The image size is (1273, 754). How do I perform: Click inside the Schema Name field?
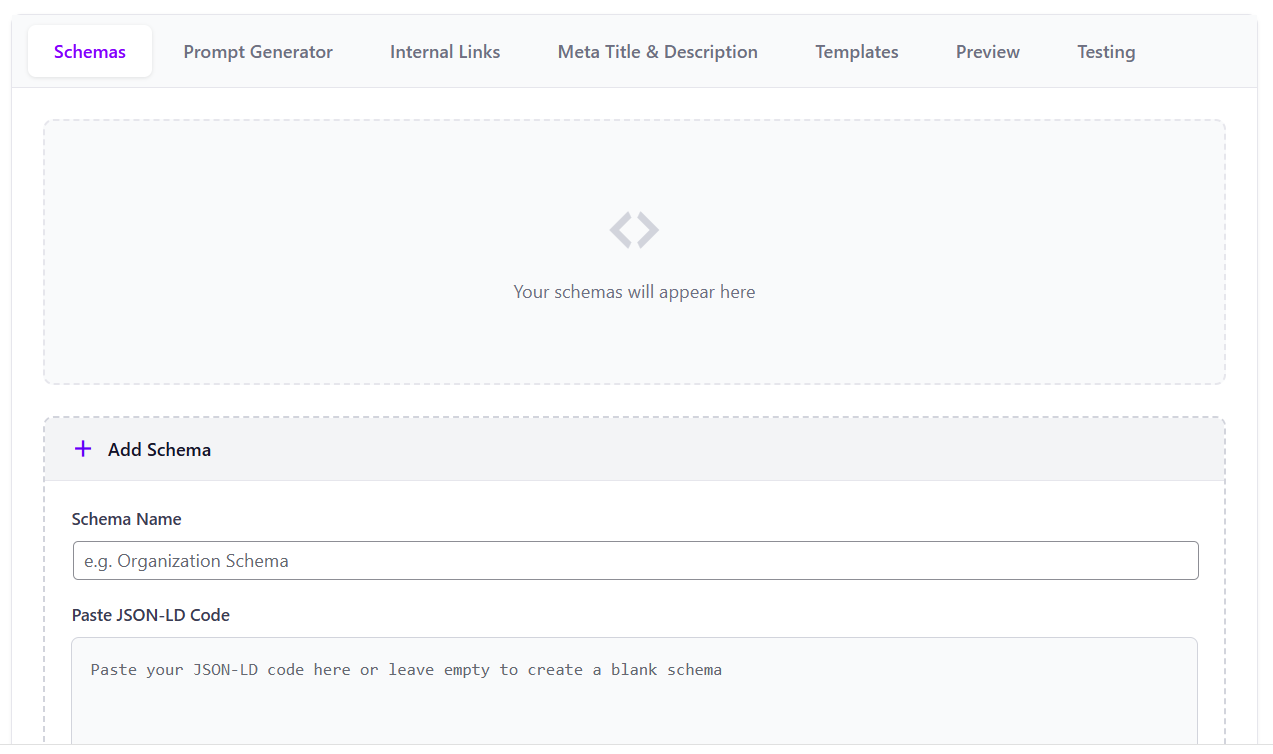[x=634, y=560]
